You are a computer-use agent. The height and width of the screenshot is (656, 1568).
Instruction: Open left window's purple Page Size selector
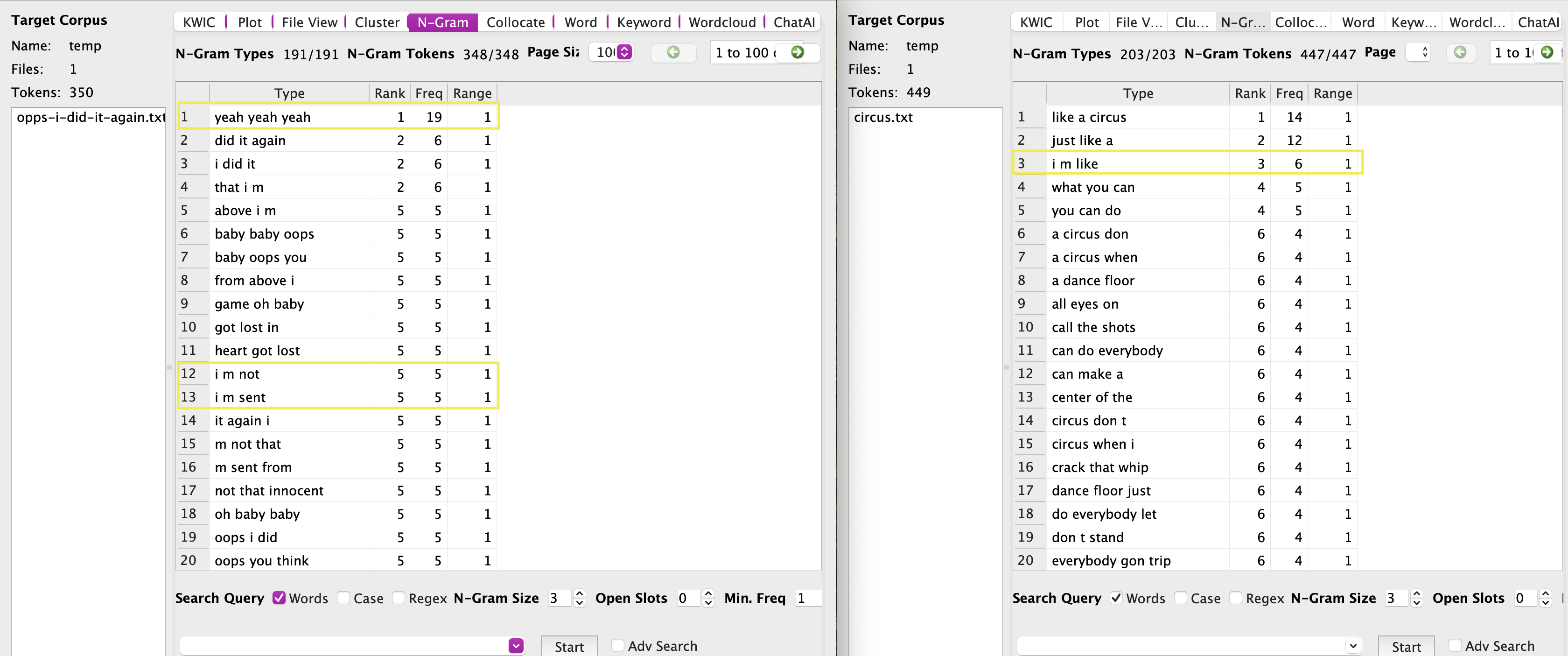[x=624, y=52]
